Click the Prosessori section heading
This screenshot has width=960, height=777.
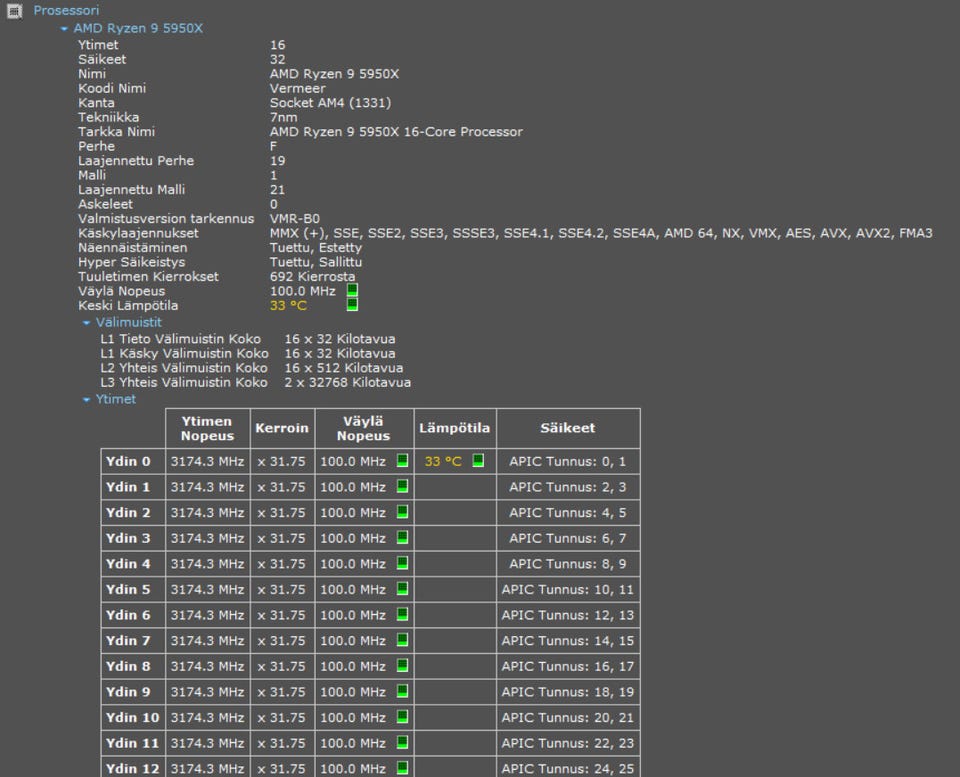66,10
